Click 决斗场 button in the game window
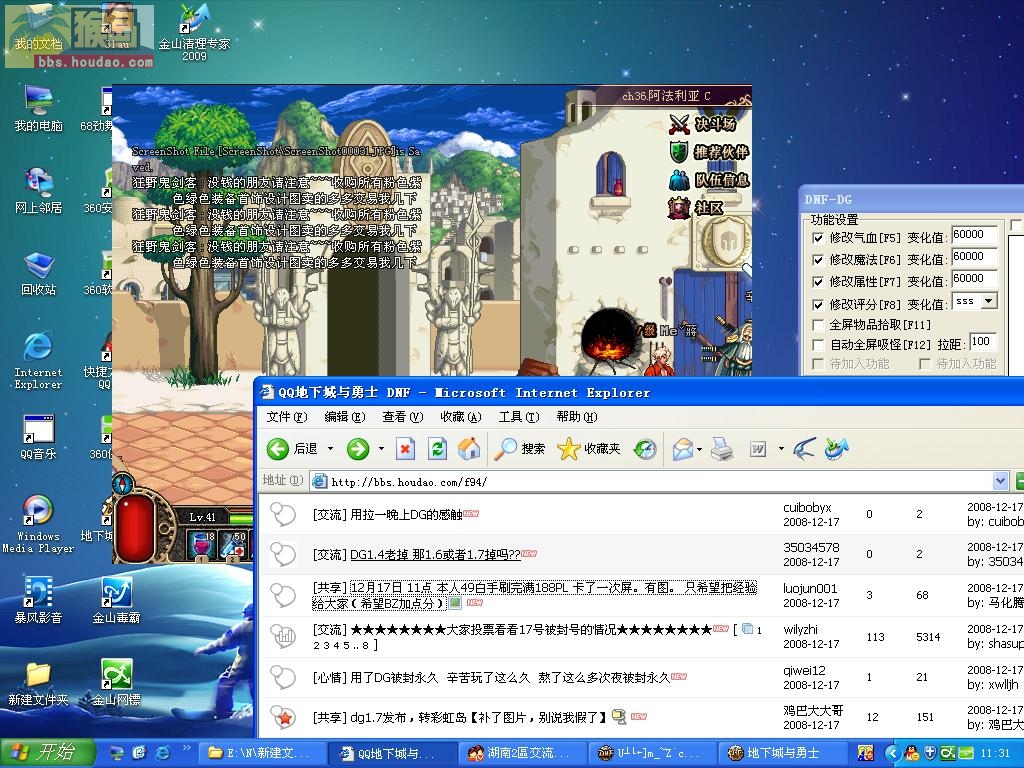 point(703,123)
